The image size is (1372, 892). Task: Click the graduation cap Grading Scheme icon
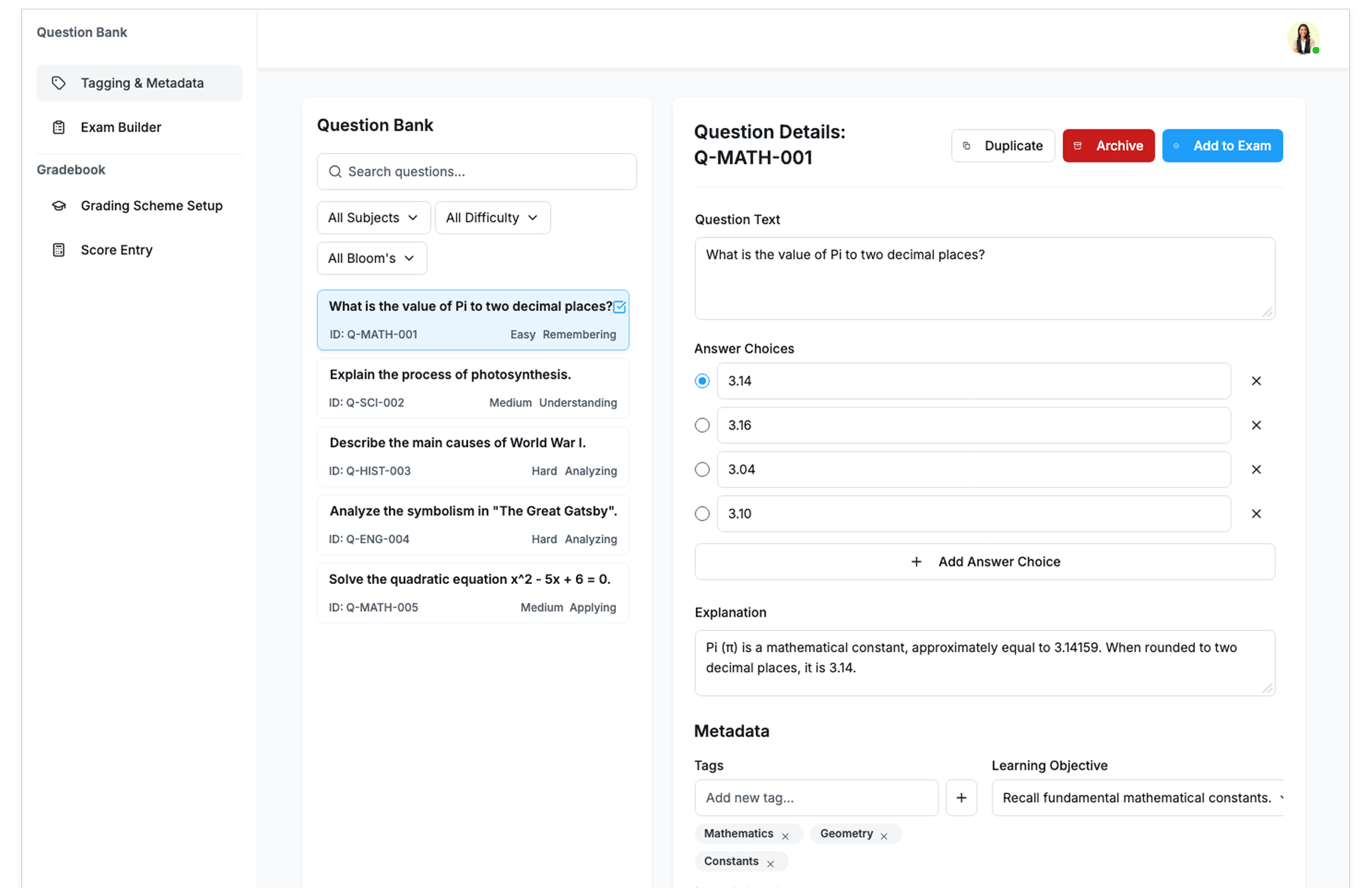tap(59, 206)
